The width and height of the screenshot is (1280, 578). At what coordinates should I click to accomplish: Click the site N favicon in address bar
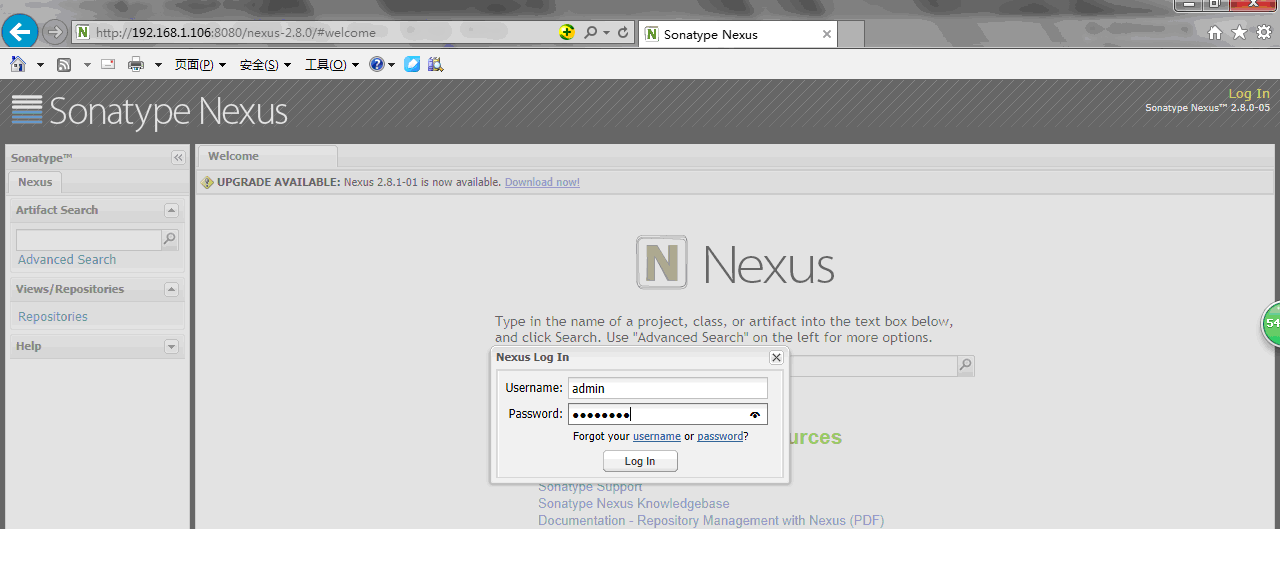[x=84, y=32]
